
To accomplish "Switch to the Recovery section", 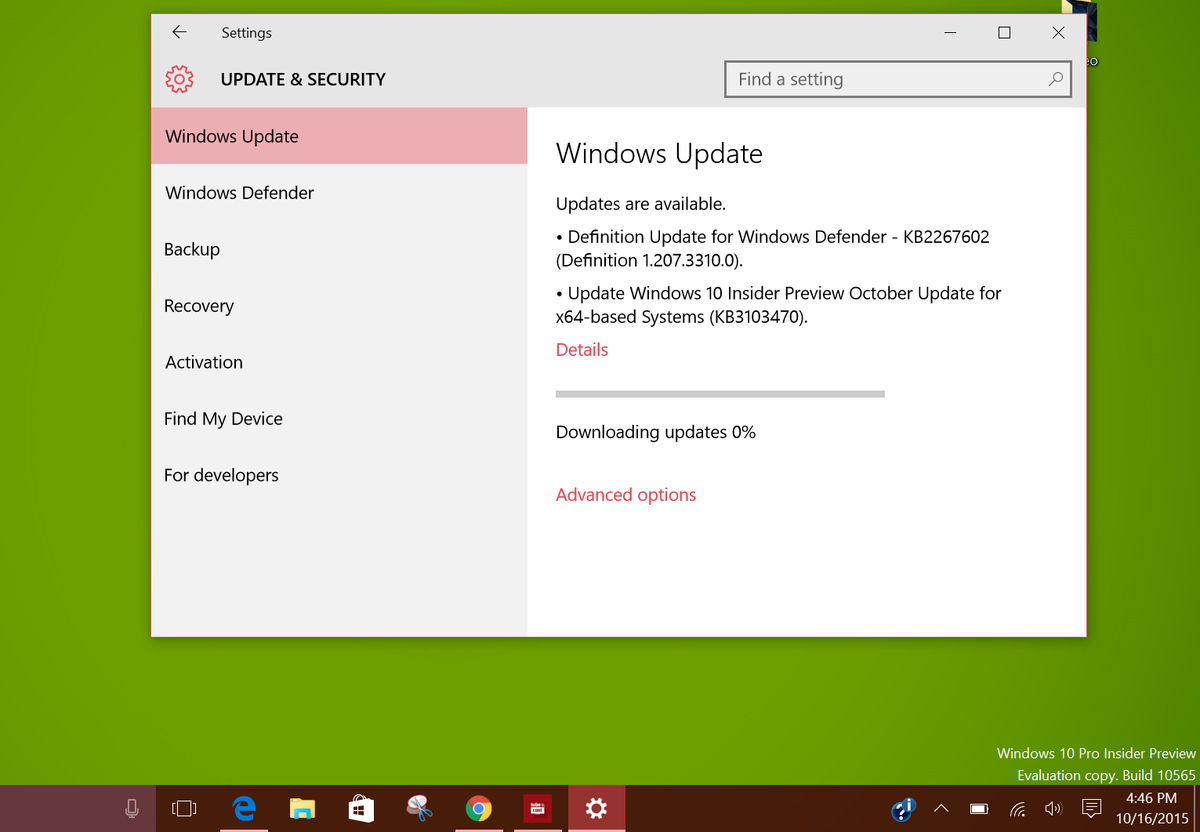I will [198, 305].
